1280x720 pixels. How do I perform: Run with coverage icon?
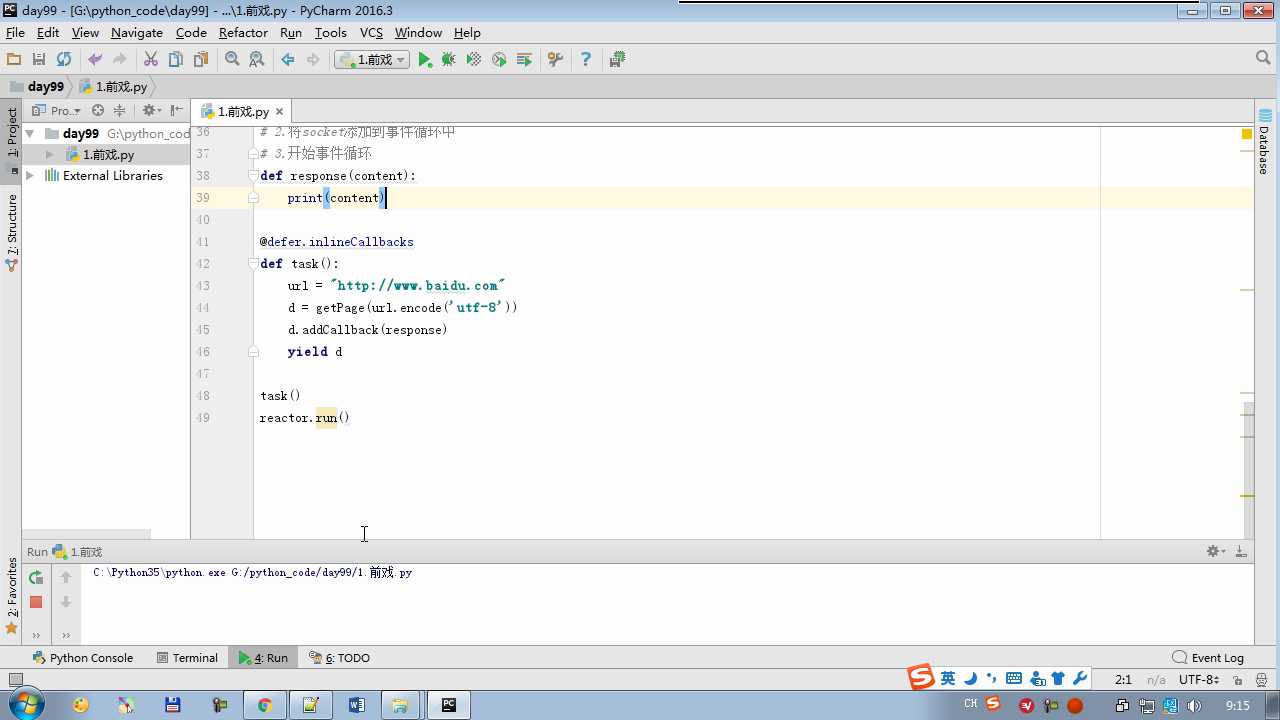tap(474, 60)
